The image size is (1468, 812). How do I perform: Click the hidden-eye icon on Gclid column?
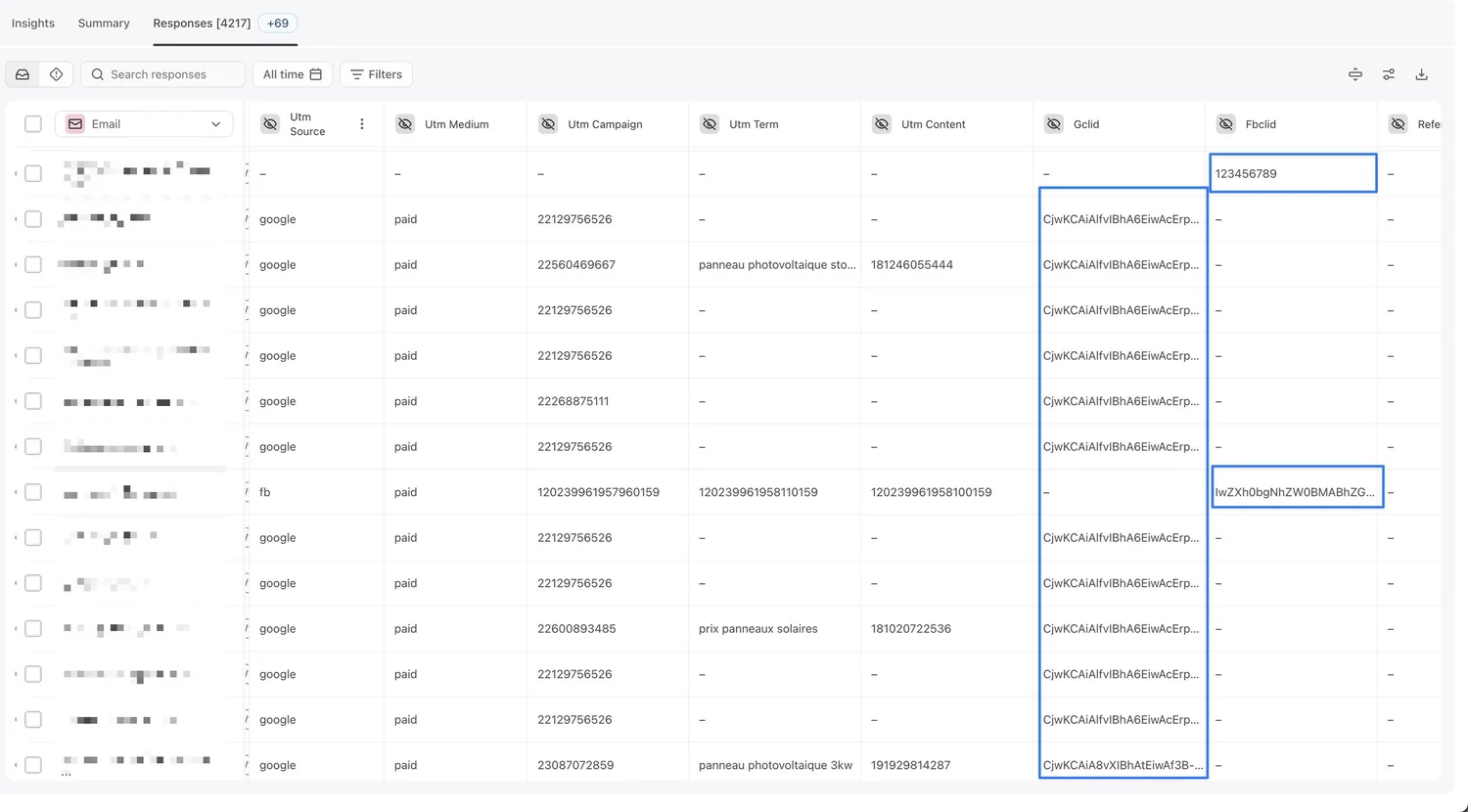point(1054,123)
